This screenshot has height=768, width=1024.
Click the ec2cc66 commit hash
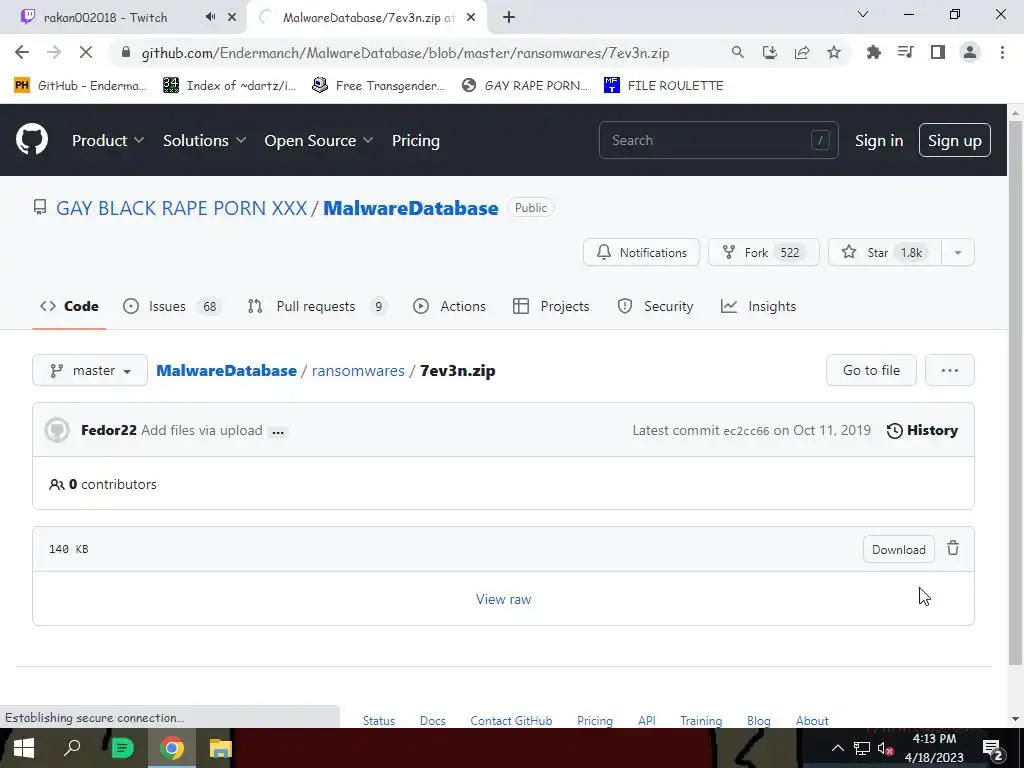point(746,431)
